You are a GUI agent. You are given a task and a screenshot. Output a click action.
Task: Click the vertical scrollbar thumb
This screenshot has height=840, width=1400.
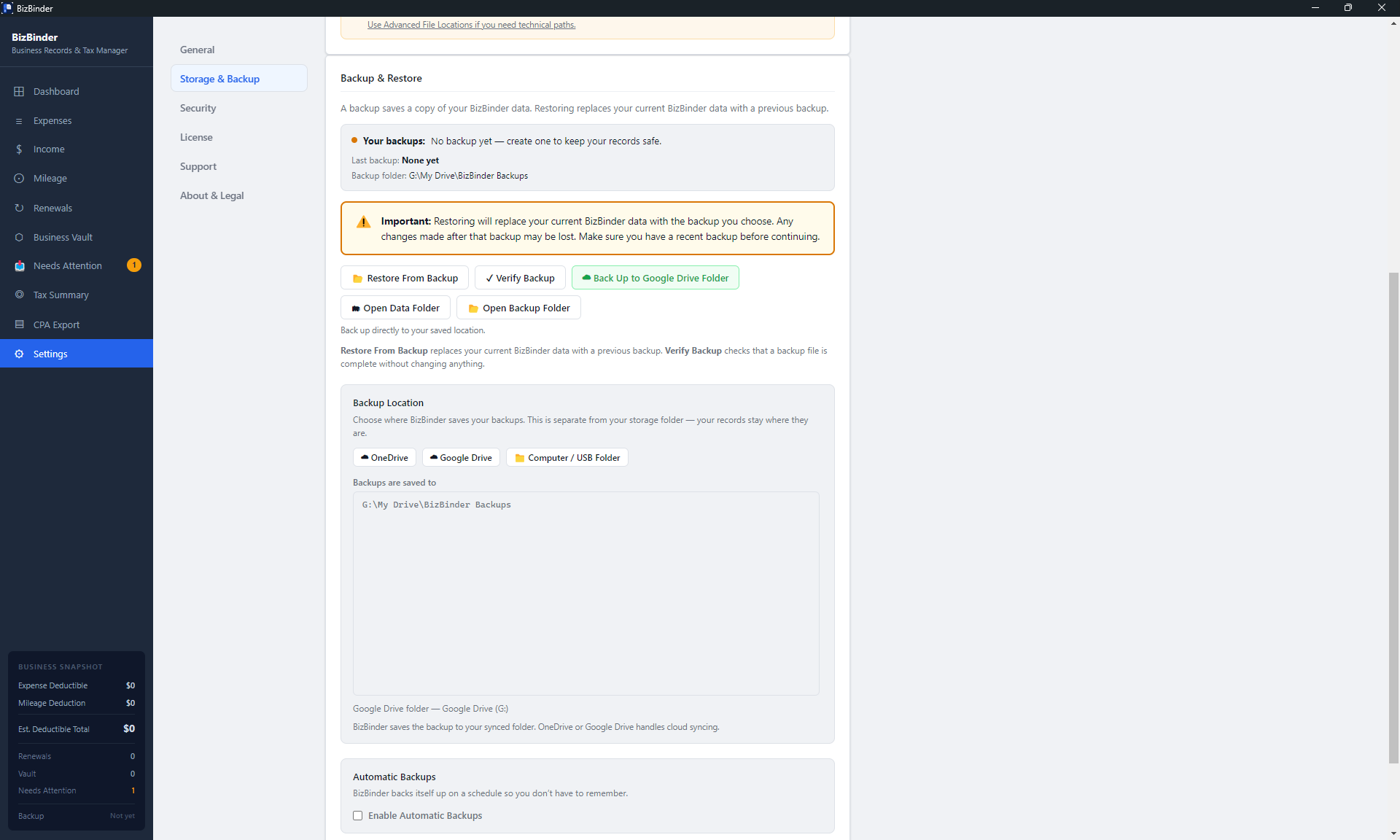tap(1393, 518)
